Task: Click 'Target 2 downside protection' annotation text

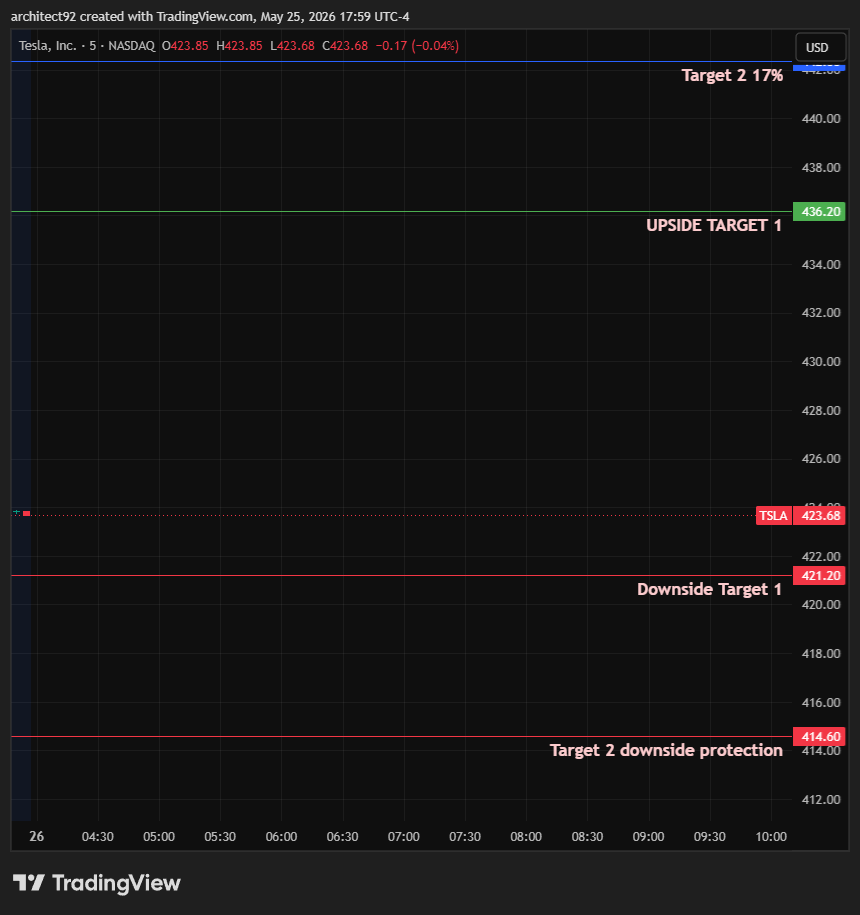Action: (x=666, y=750)
